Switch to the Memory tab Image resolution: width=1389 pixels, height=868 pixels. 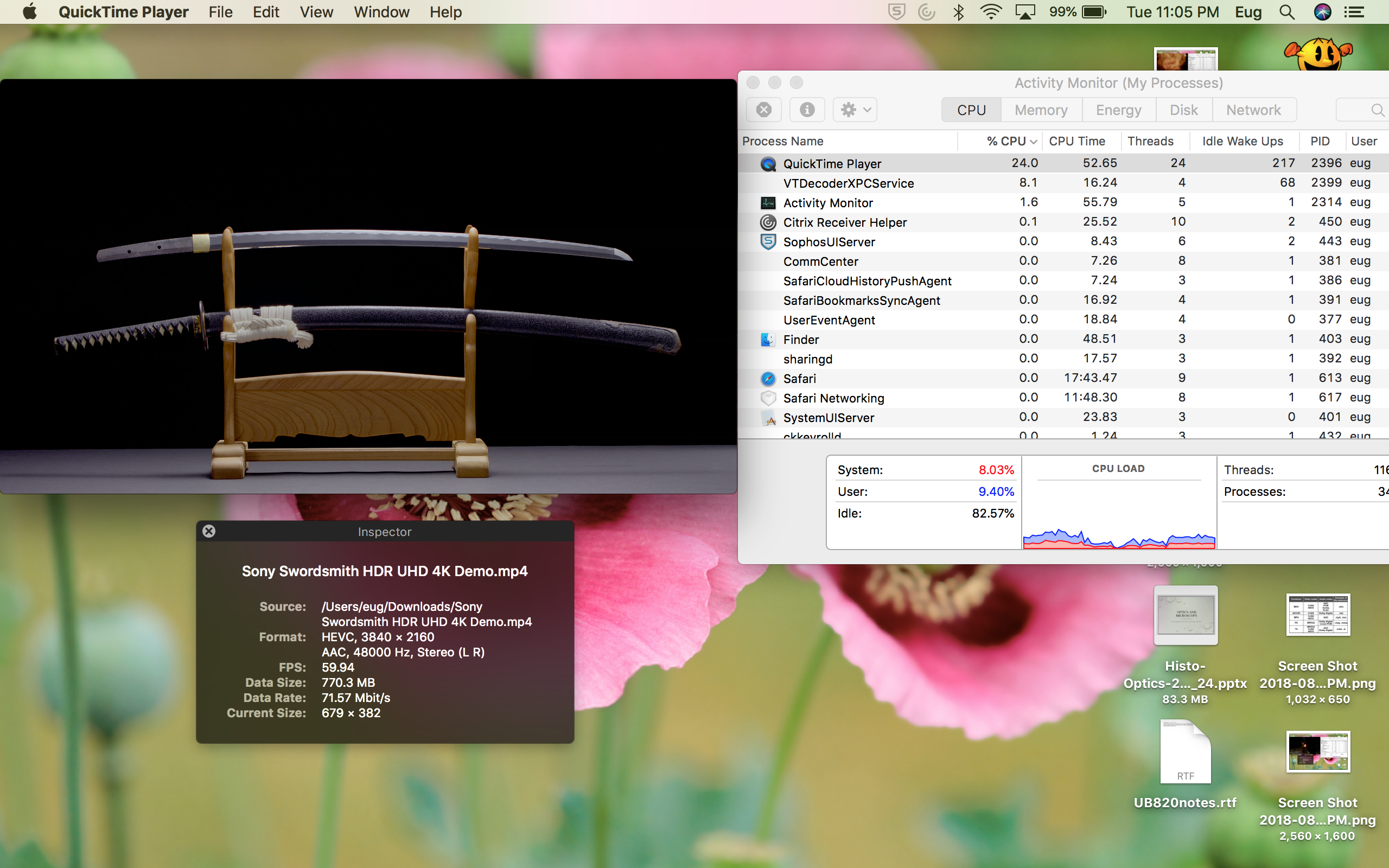pos(1041,110)
